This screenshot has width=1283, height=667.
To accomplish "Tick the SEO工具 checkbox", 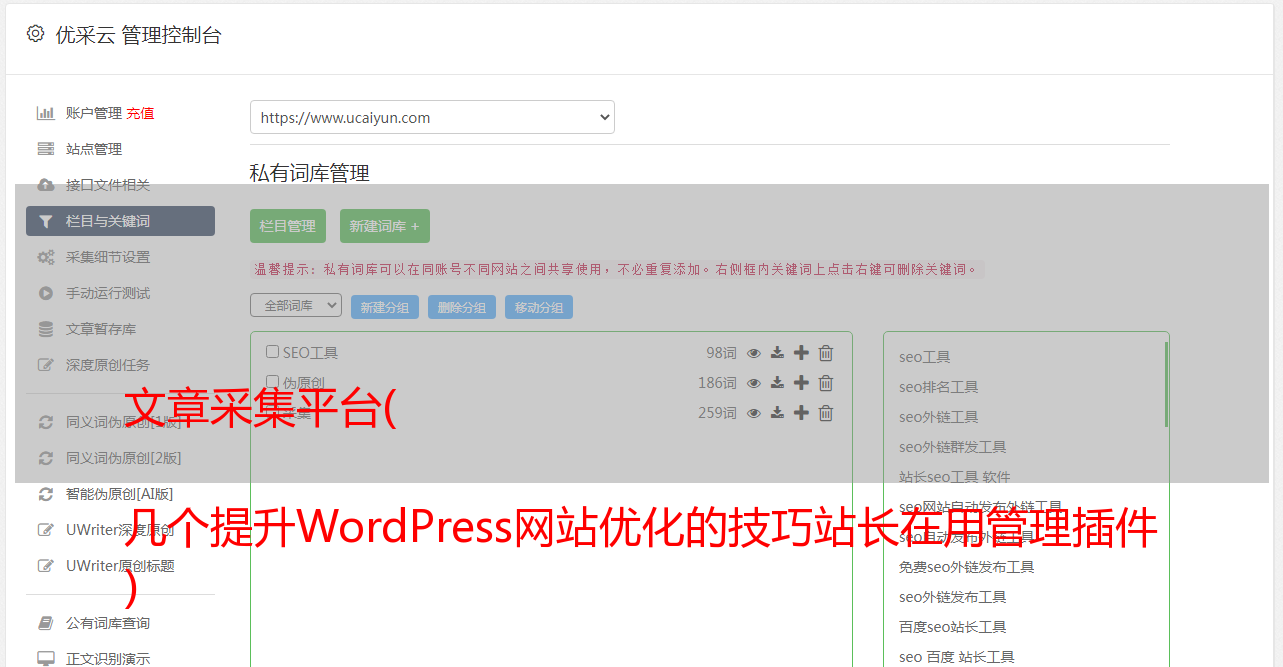I will (x=272, y=352).
